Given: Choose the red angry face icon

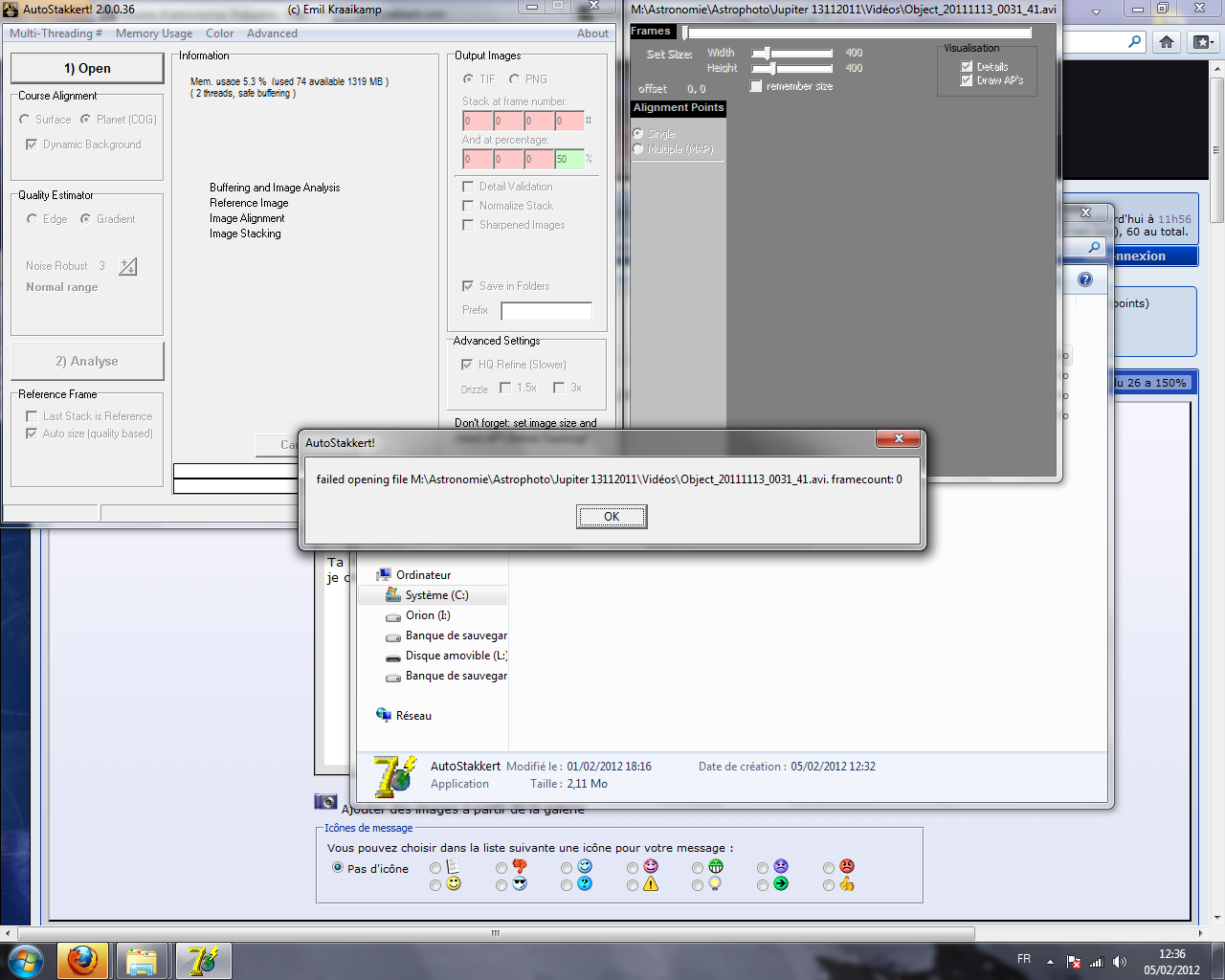Looking at the screenshot, I should pos(847,866).
